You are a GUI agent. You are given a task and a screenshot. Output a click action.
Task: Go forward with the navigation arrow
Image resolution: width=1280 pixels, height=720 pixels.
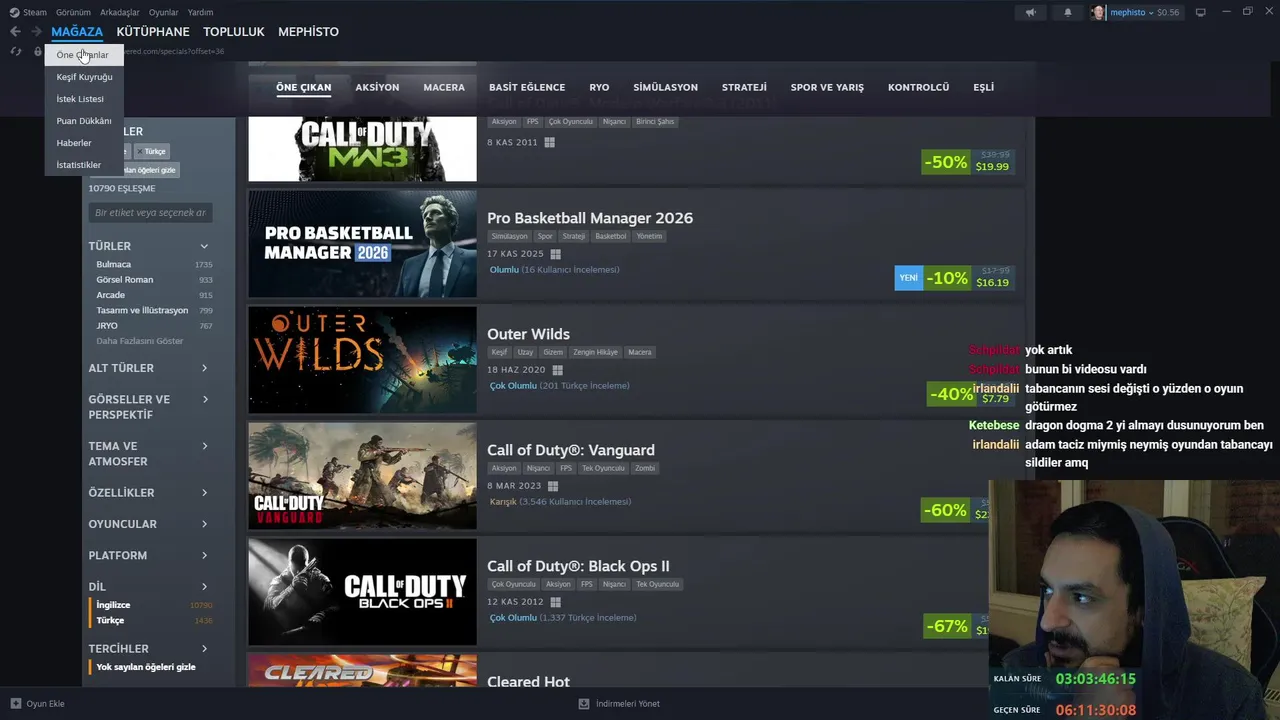(36, 32)
